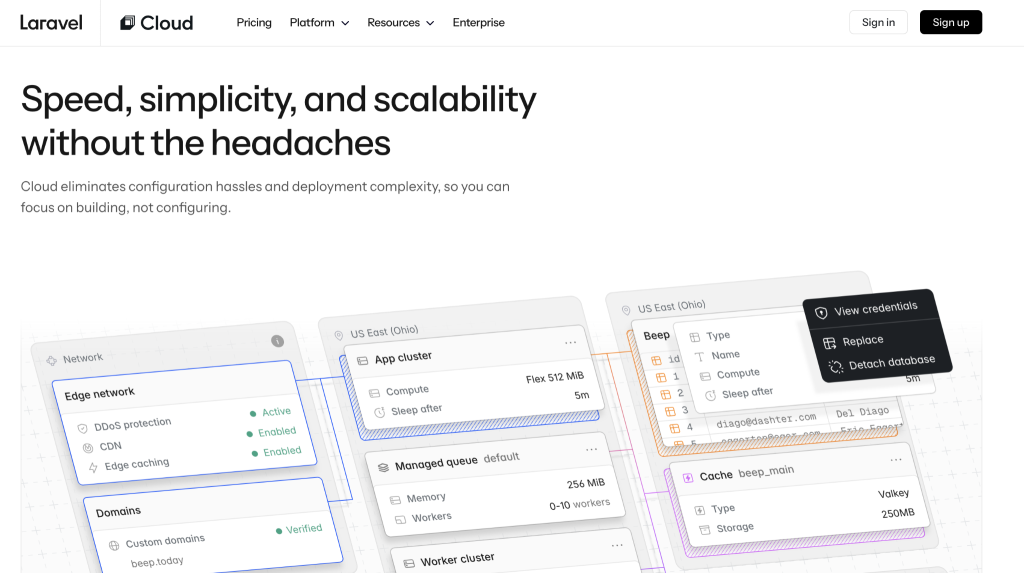Click the 0-10 workers value

click(x=579, y=504)
